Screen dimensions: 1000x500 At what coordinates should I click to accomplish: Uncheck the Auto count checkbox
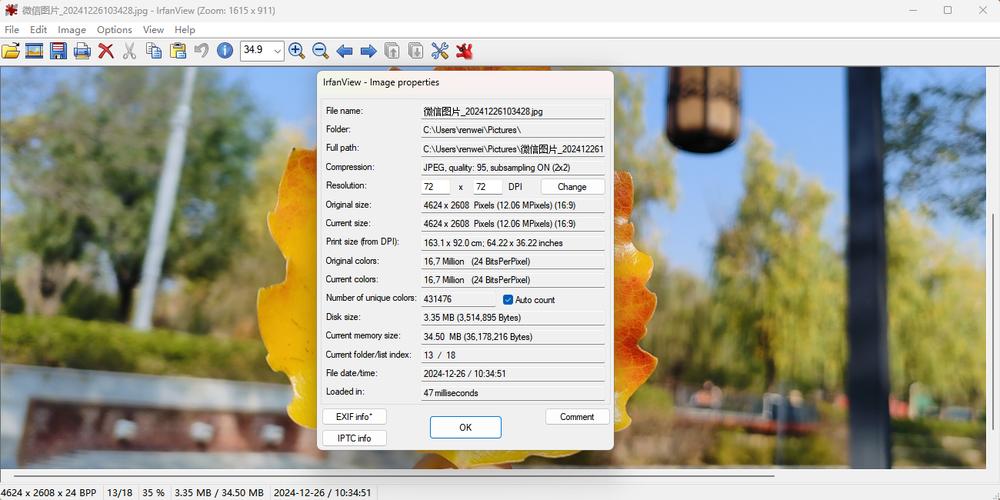(x=508, y=300)
